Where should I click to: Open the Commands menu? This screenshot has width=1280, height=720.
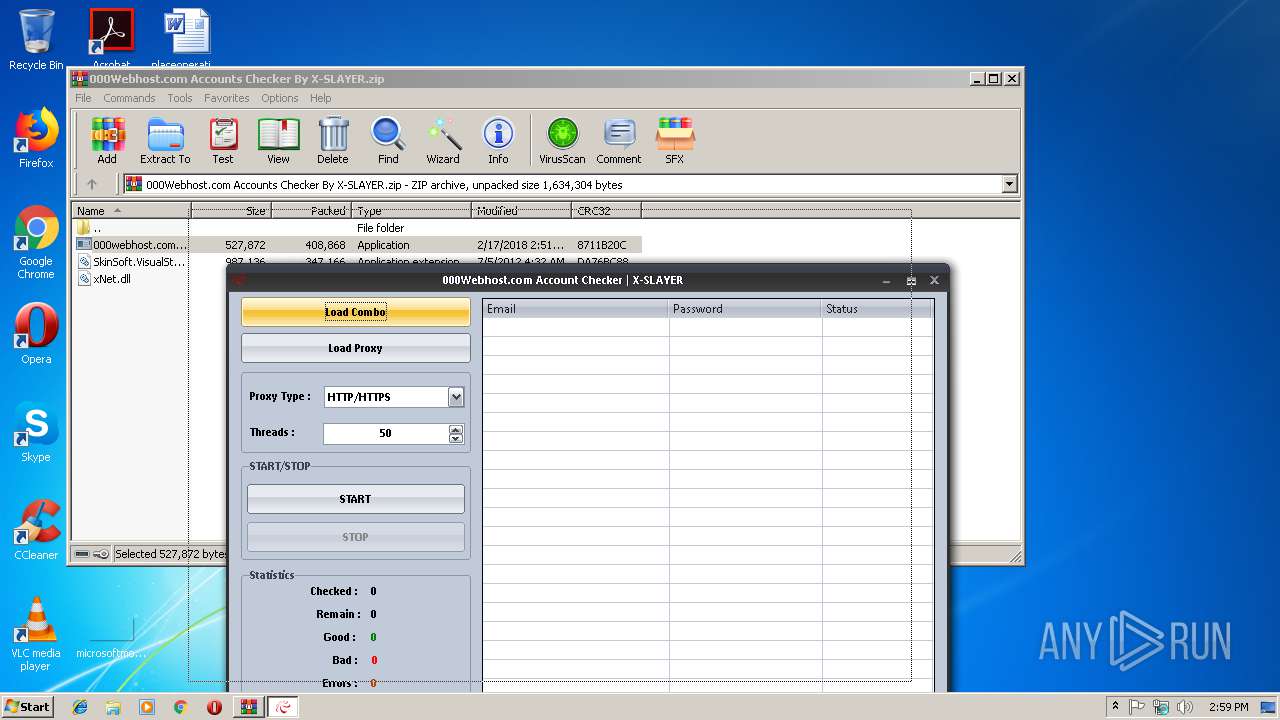[x=129, y=98]
